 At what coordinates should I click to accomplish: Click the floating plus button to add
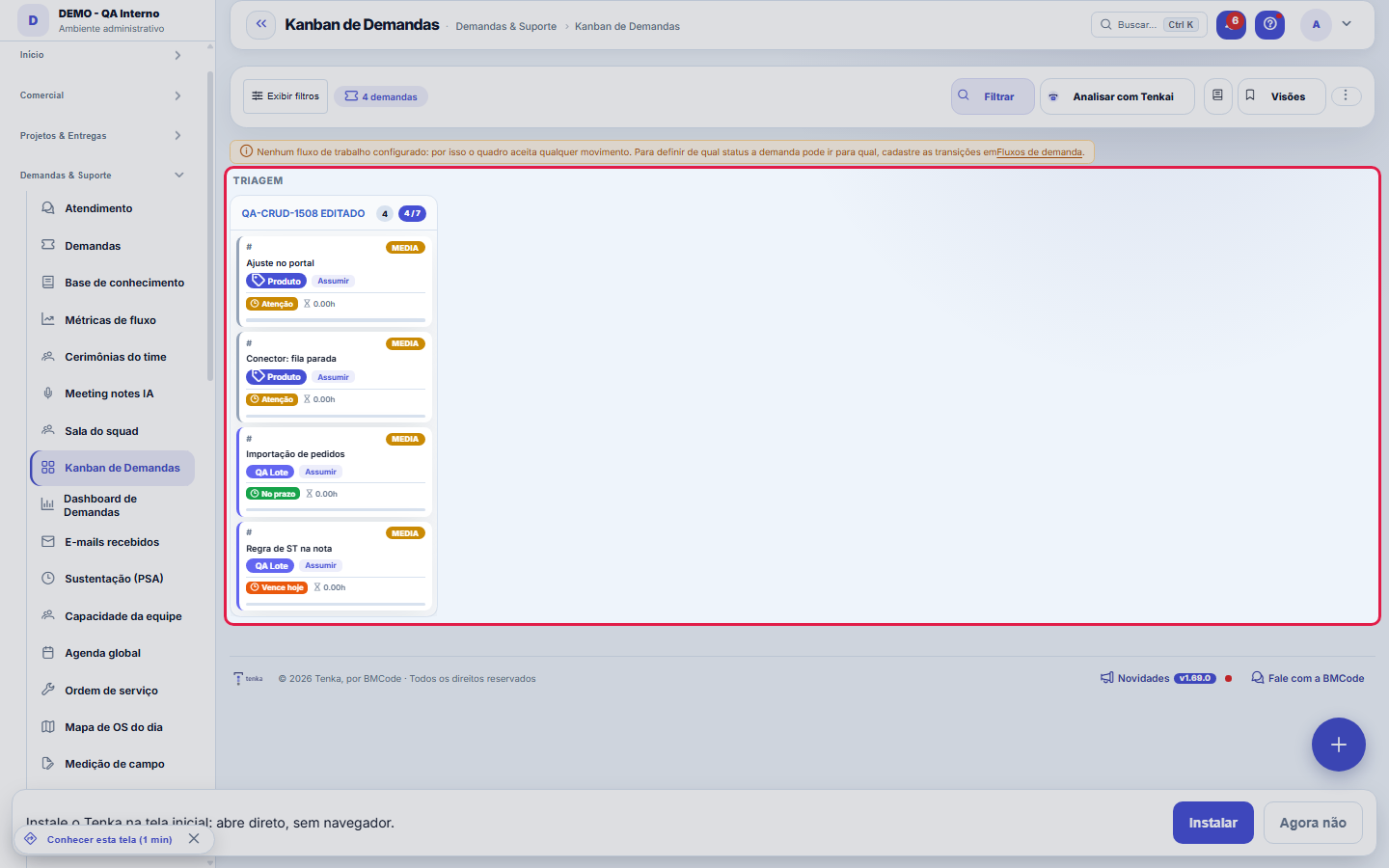[x=1338, y=745]
